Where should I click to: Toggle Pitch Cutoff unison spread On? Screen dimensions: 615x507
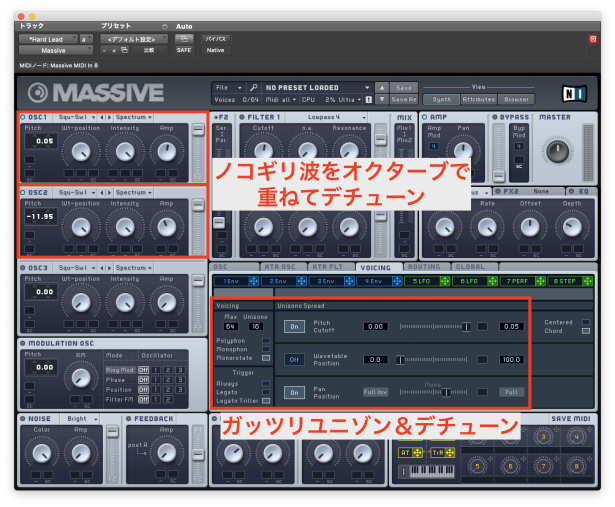(295, 326)
